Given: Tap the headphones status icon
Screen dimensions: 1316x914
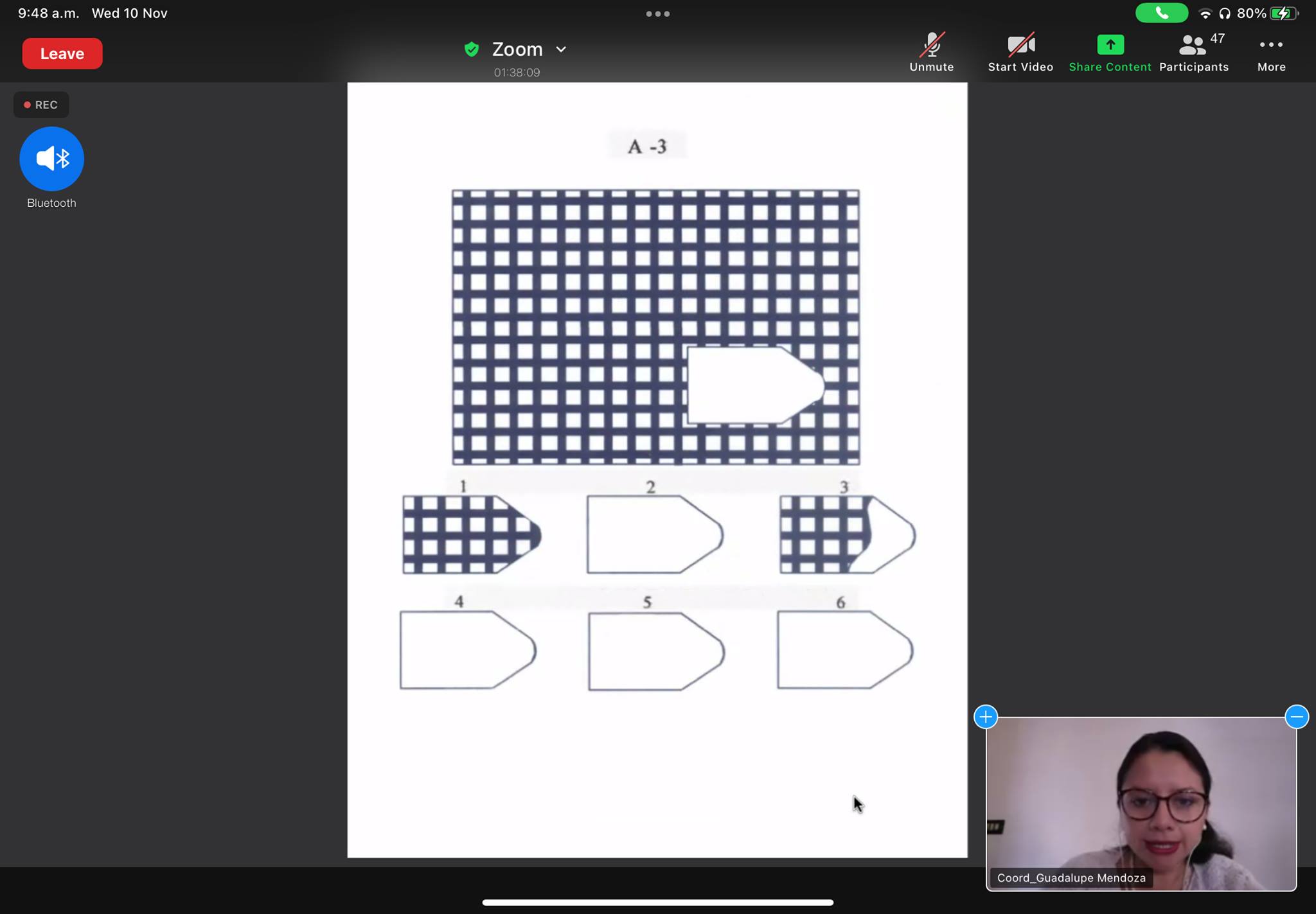Looking at the screenshot, I should [x=1225, y=13].
